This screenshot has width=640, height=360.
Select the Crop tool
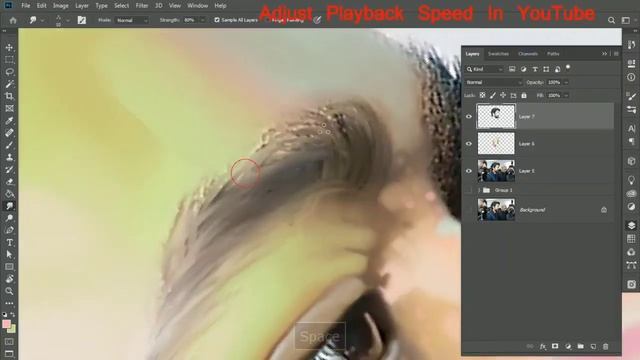[9, 96]
